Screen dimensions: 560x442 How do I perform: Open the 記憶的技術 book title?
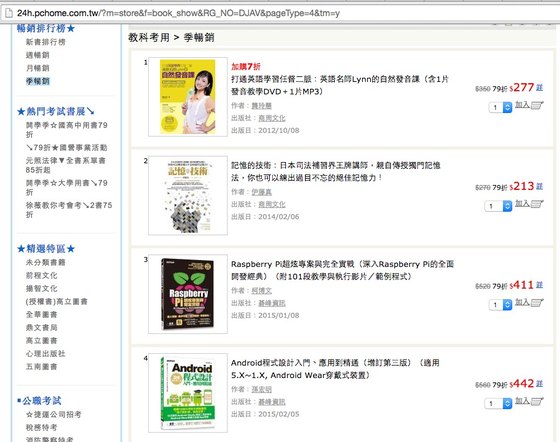(x=336, y=171)
